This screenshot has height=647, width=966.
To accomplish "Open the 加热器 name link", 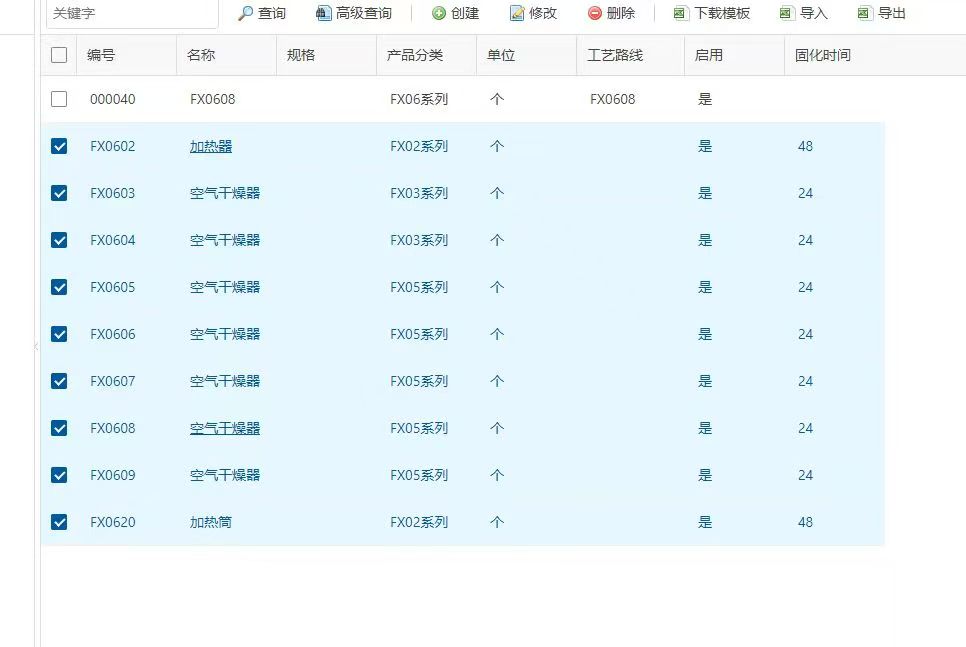I will point(211,146).
